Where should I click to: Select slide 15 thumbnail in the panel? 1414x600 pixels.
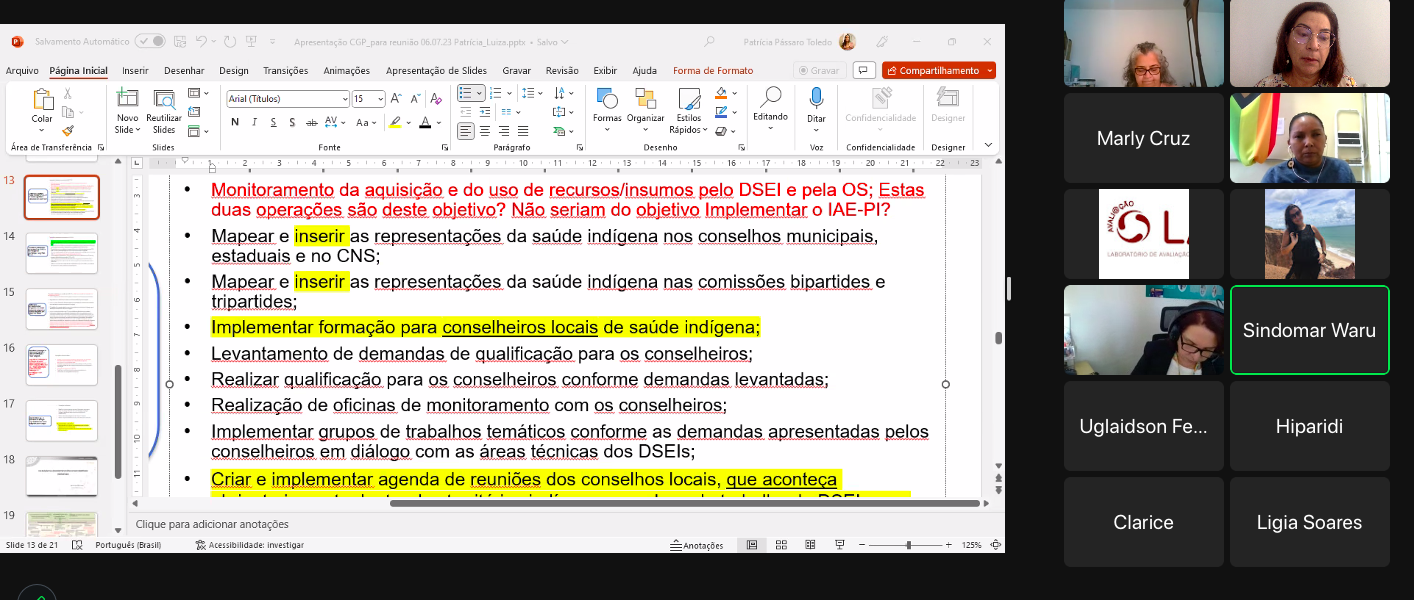[x=62, y=309]
